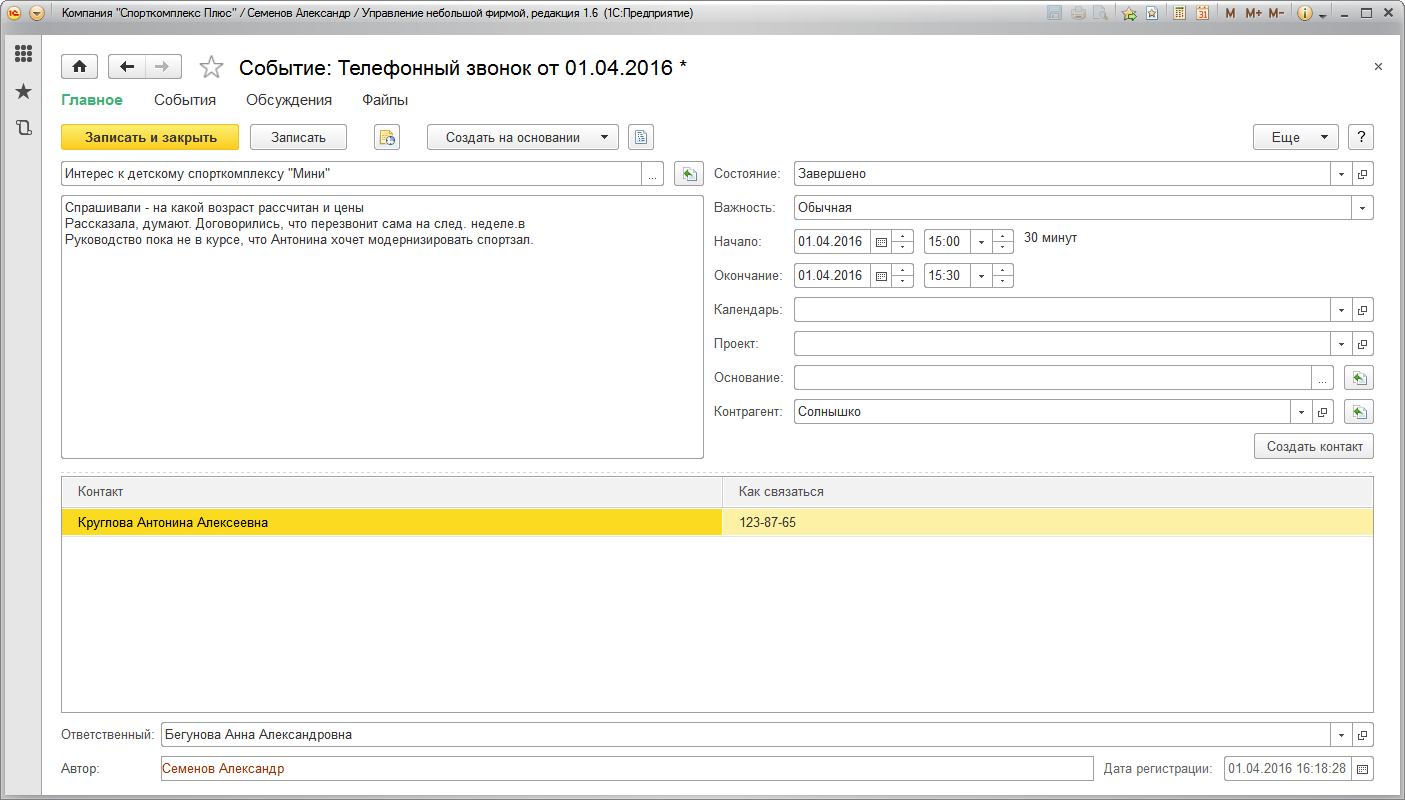Click the ellipsis button of the Основание field

(1322, 378)
